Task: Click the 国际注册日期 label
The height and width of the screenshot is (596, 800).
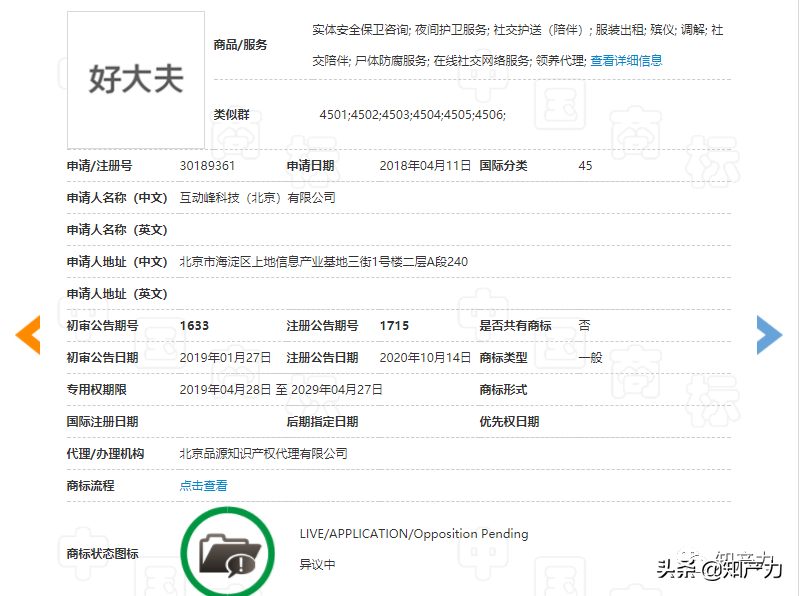Action: coord(103,422)
